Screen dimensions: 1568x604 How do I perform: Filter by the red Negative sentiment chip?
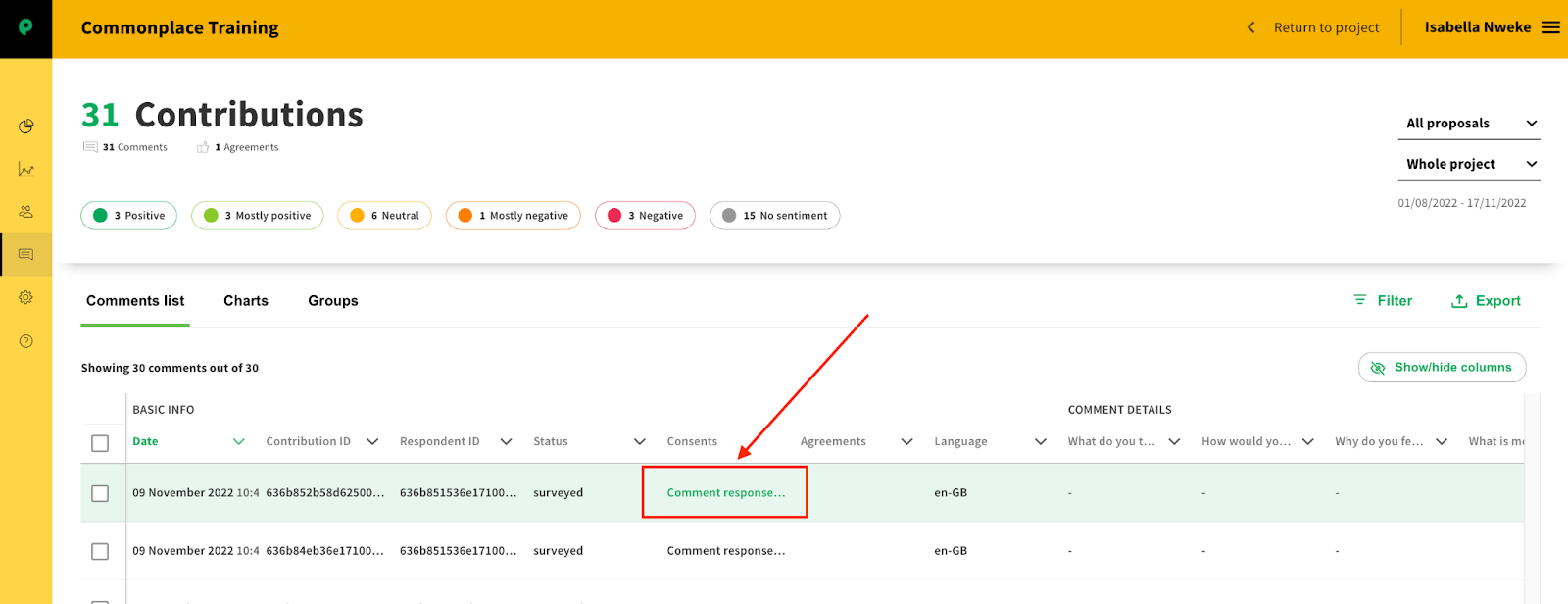(x=645, y=216)
